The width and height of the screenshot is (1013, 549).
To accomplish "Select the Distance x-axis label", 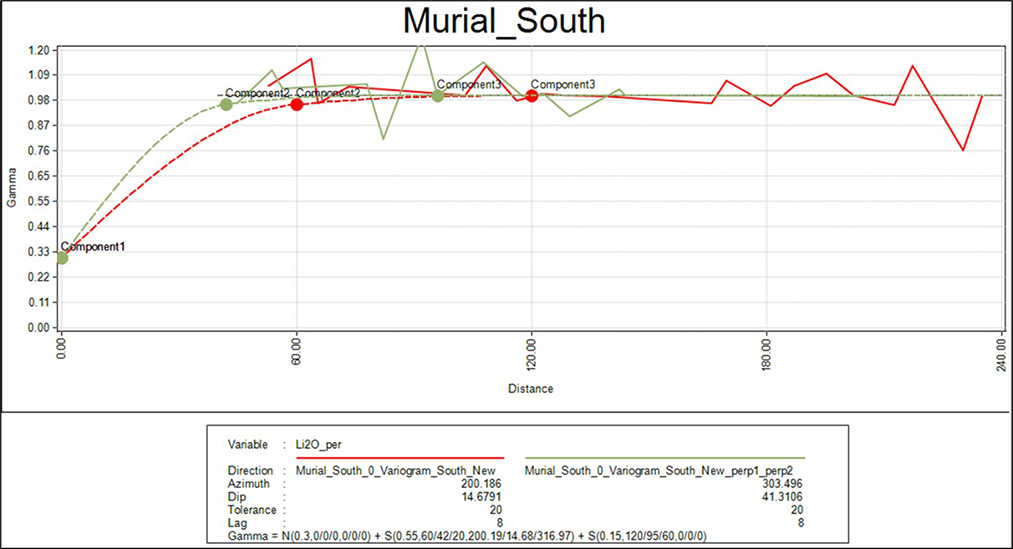I will coord(531,388).
